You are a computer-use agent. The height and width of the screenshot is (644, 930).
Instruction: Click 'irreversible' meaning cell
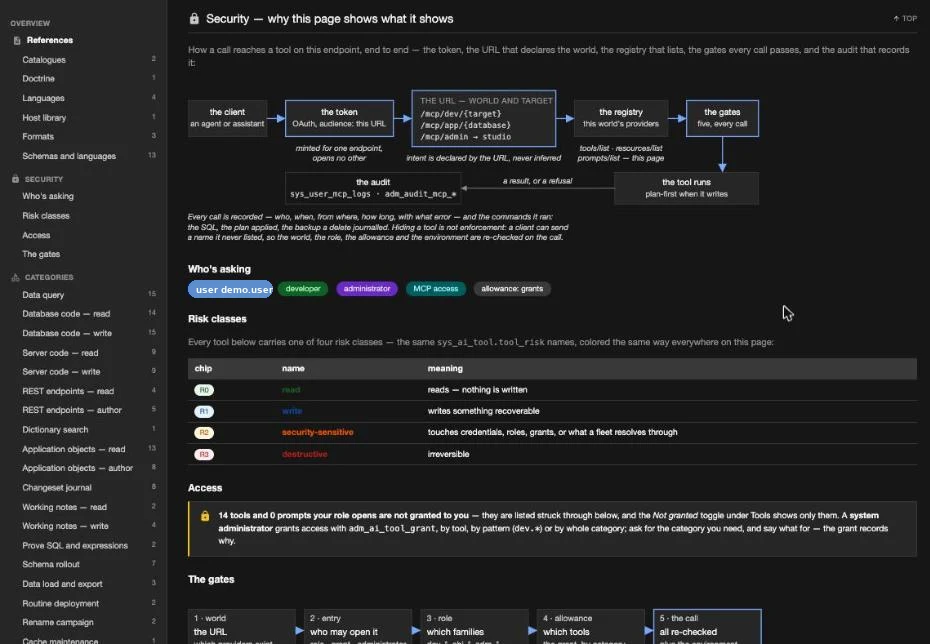(448, 454)
